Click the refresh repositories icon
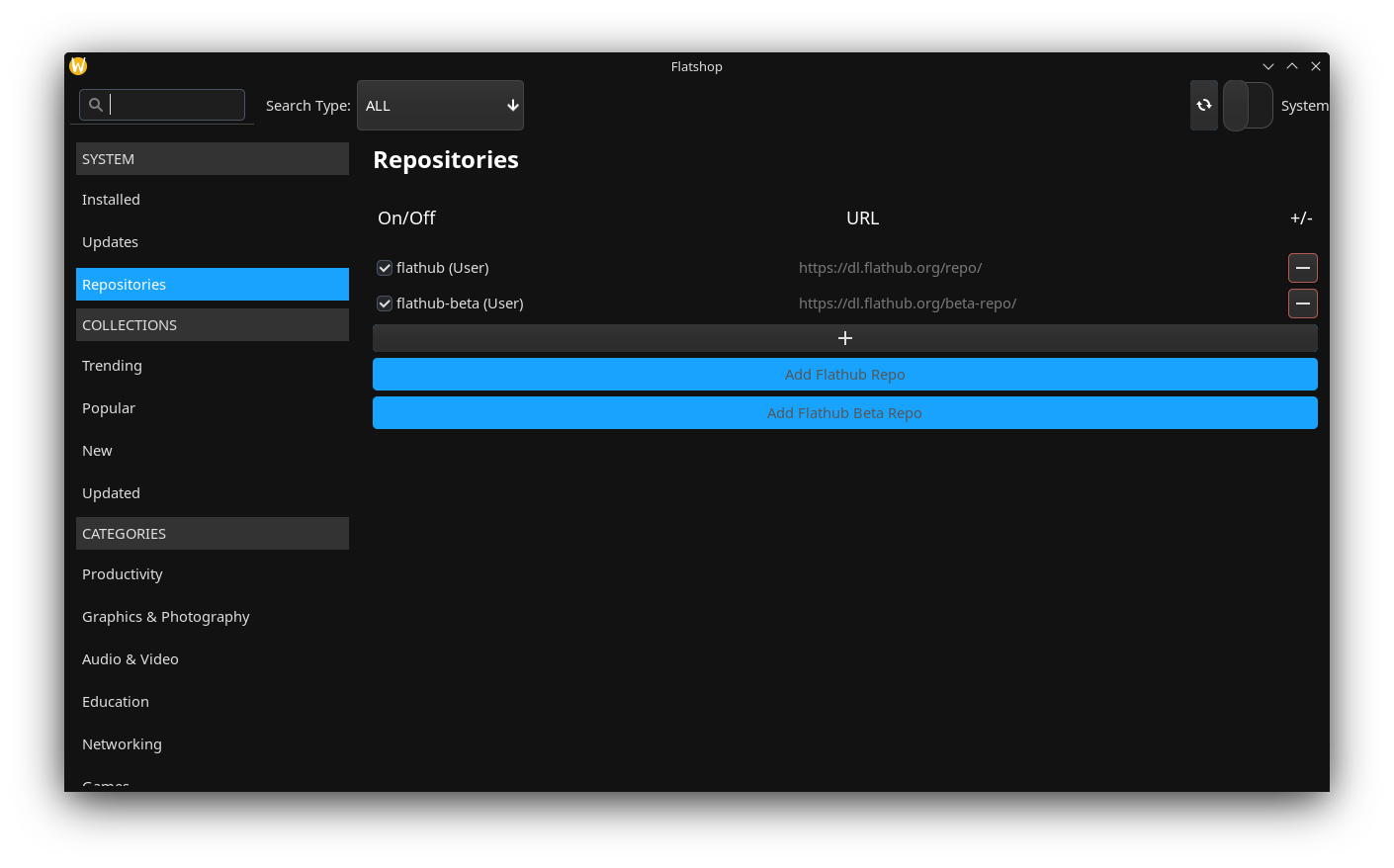The width and height of the screenshot is (1394, 868). point(1203,105)
